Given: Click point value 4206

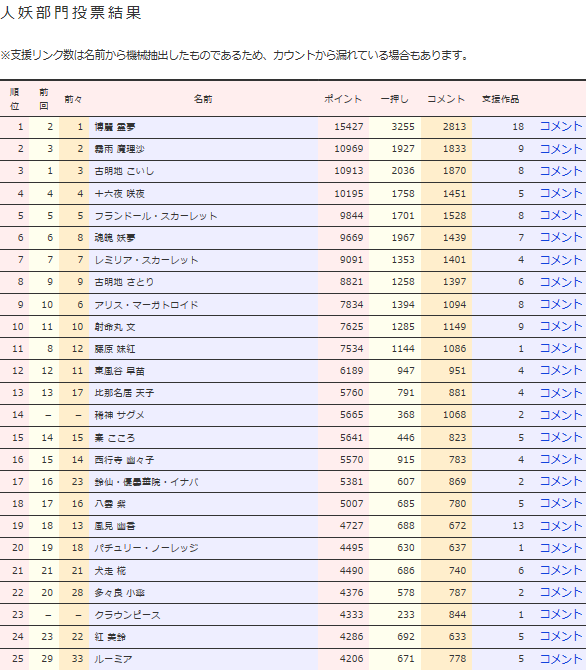Looking at the screenshot, I should coord(351,659).
